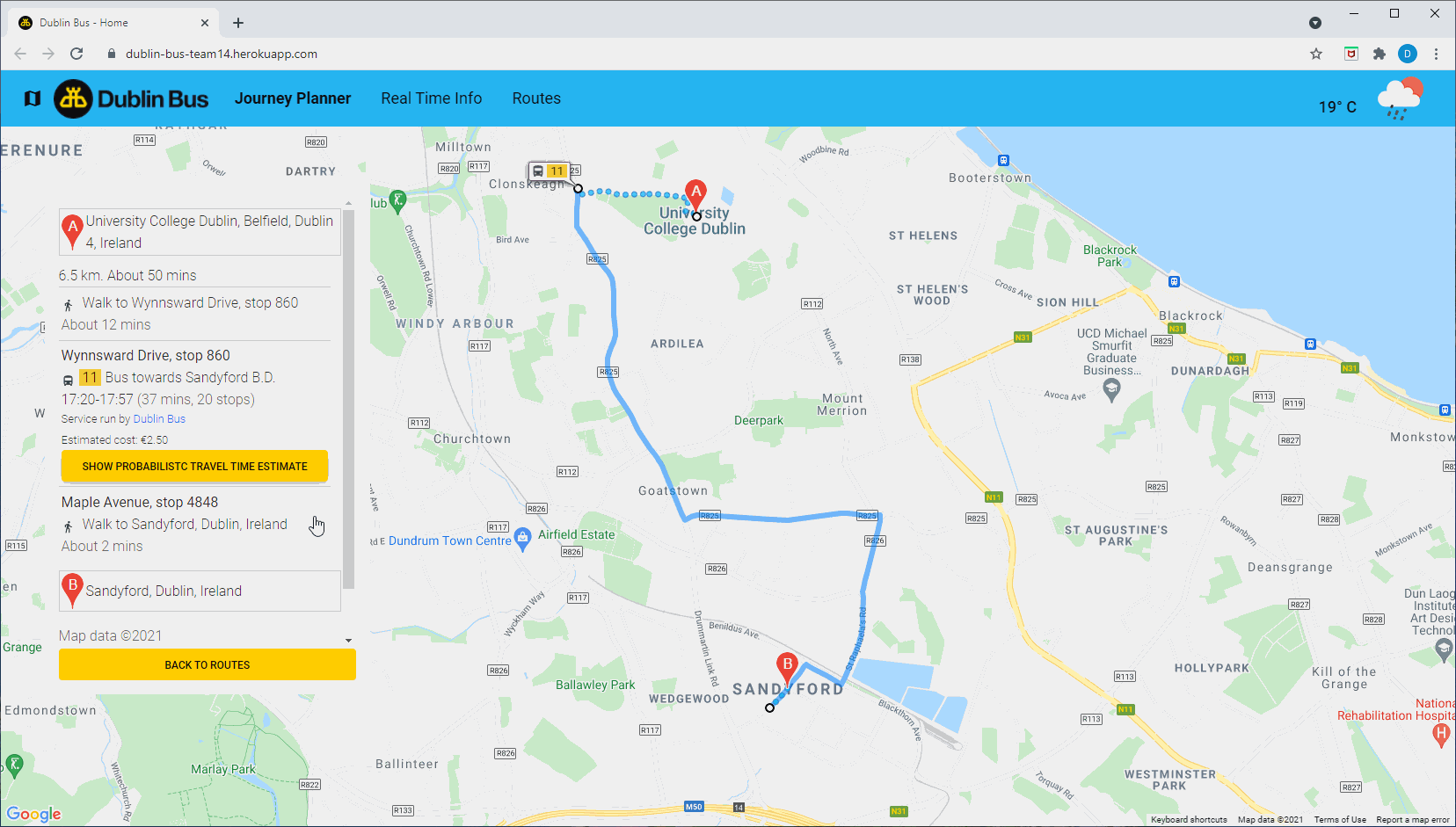The height and width of the screenshot is (827, 1456).
Task: Click the Back to Routes button
Action: tap(207, 665)
